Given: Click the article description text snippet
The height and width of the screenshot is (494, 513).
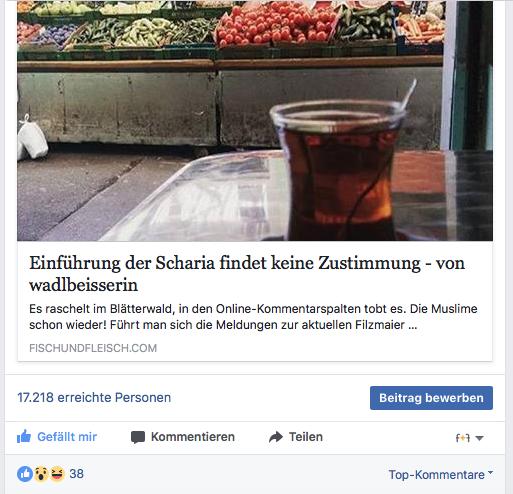Looking at the screenshot, I should coord(253,317).
